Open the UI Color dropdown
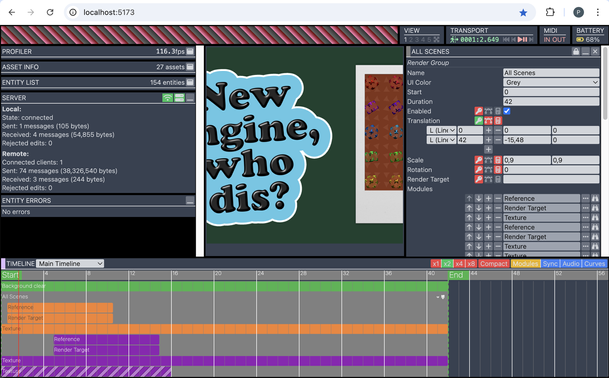The width and height of the screenshot is (609, 378). pyautogui.click(x=551, y=82)
